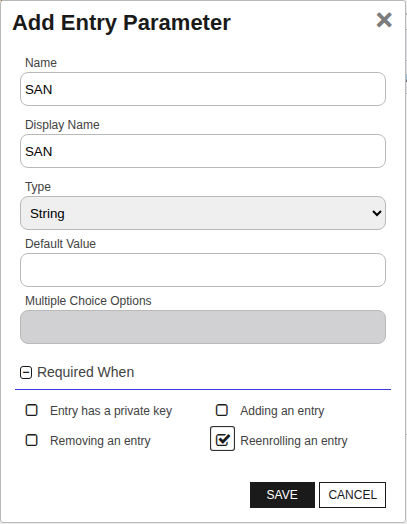Viewport: 407px width, 524px height.
Task: Collapse the Required When section
Action: point(26,372)
